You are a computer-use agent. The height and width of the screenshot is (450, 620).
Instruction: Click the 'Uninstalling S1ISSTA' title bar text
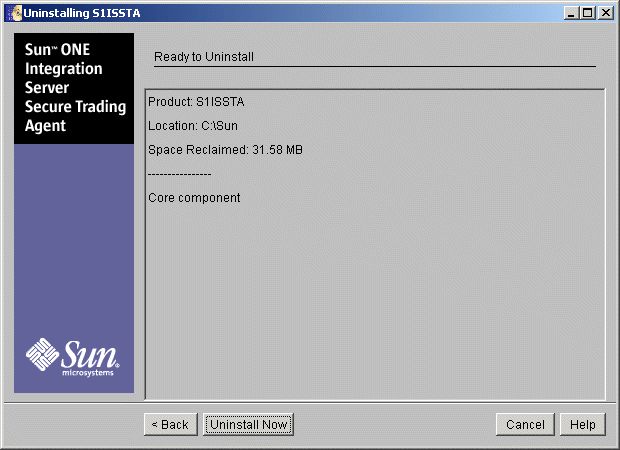[82, 13]
